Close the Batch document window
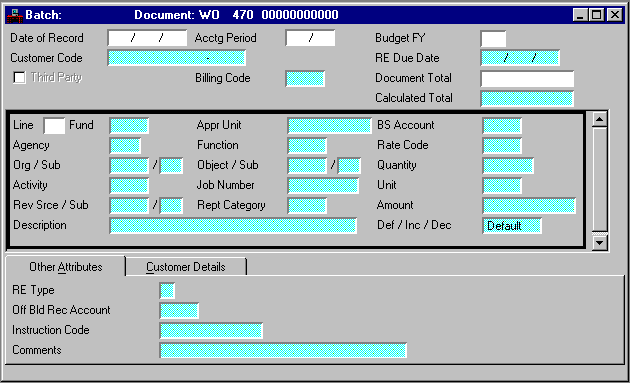Image resolution: width=630 pixels, height=383 pixels. (615, 15)
